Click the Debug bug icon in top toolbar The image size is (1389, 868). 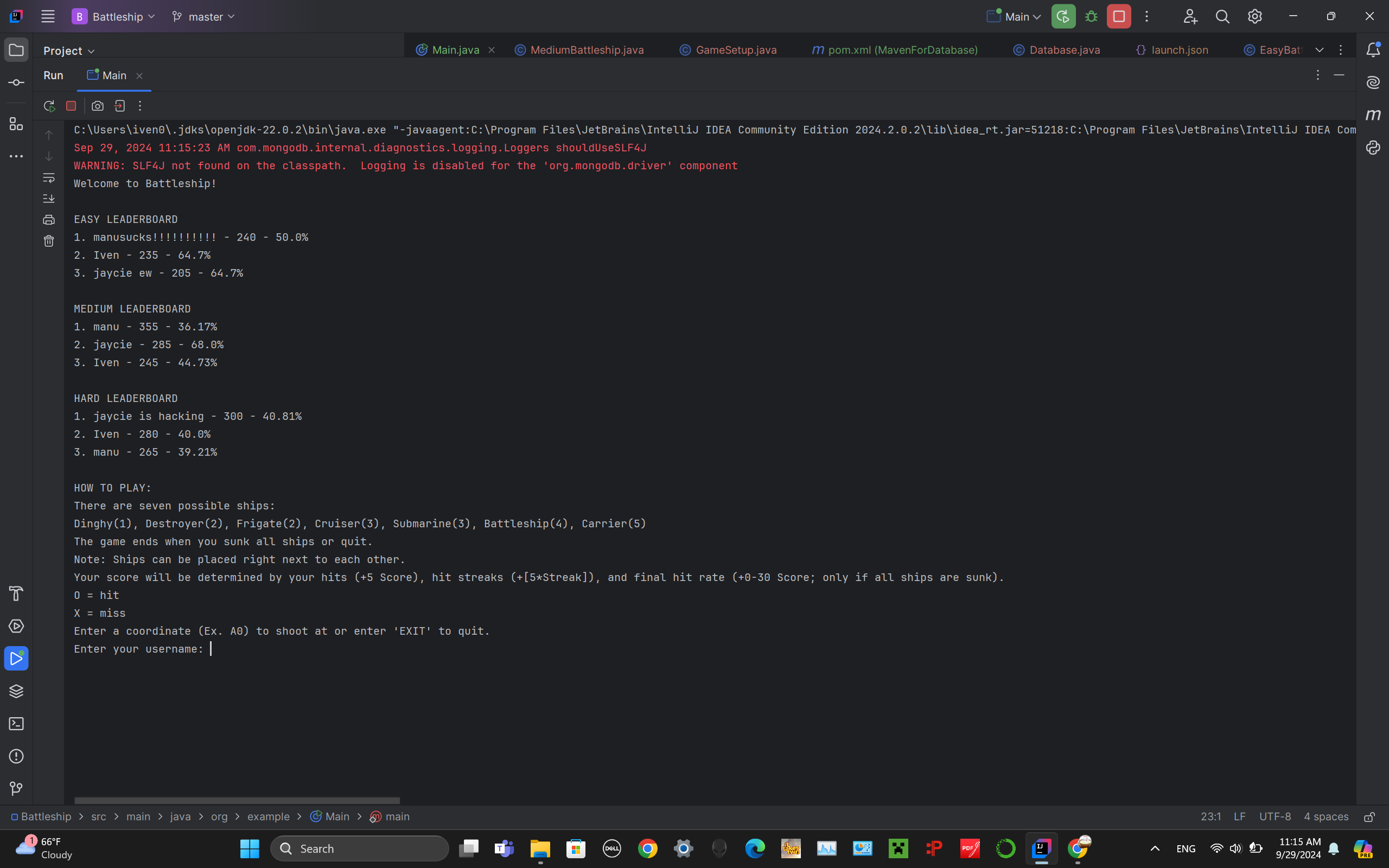coord(1091,17)
